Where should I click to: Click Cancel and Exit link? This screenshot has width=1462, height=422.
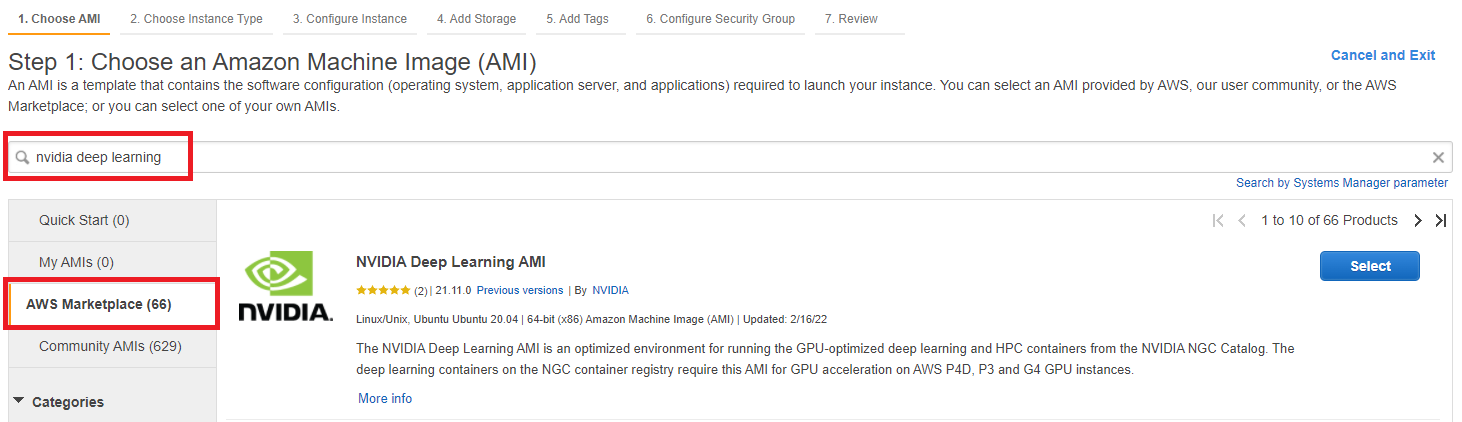(x=1383, y=55)
